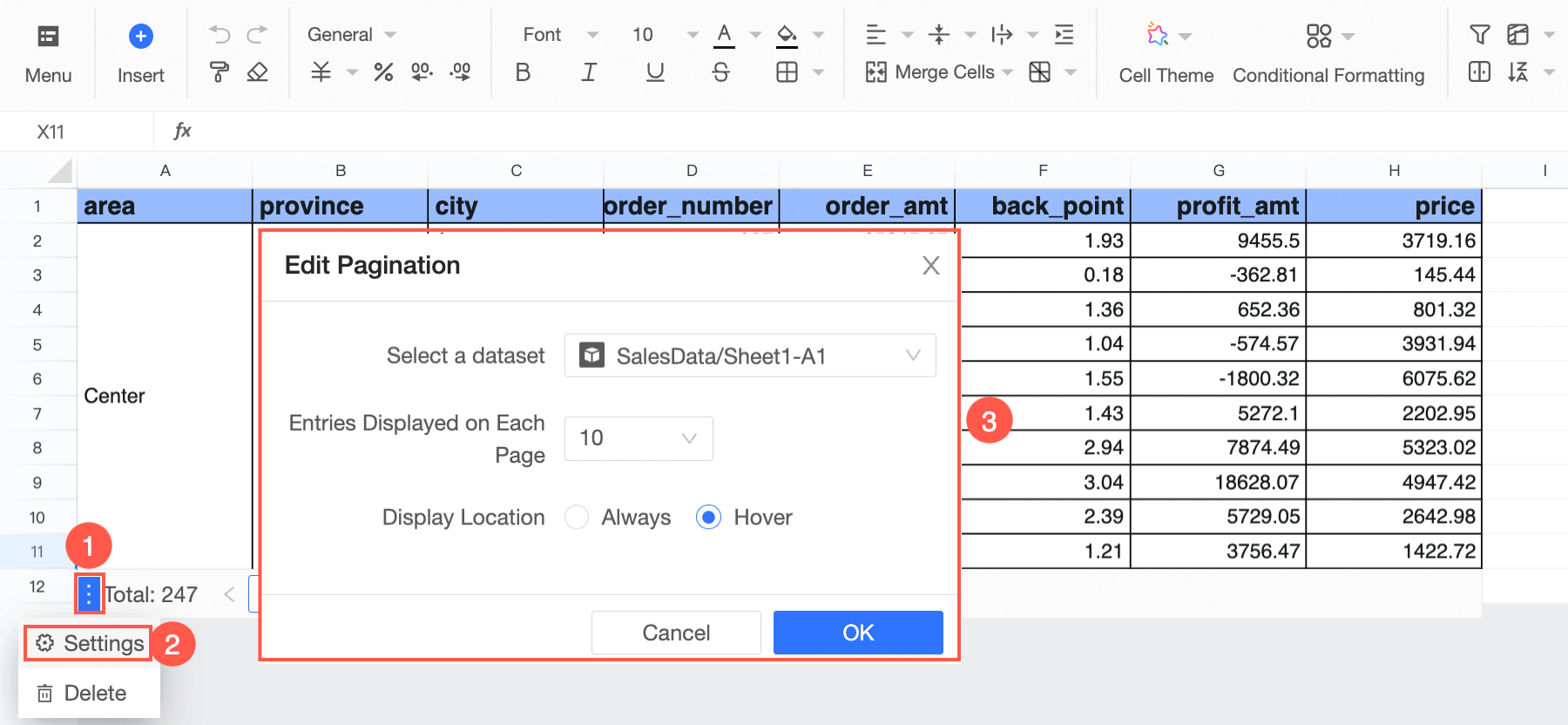Select the format painter roller icon
The height and width of the screenshot is (725, 1568).
click(x=220, y=72)
